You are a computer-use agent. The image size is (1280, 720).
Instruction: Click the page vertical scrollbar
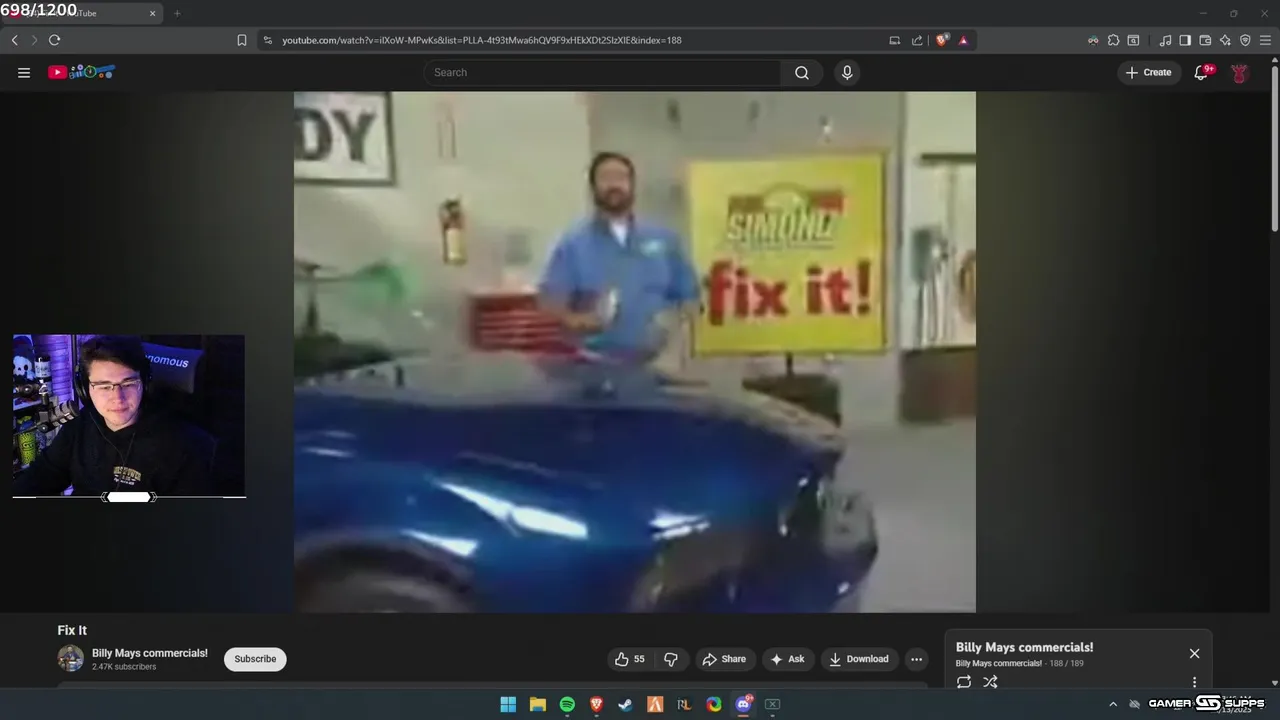pyautogui.click(x=1274, y=147)
